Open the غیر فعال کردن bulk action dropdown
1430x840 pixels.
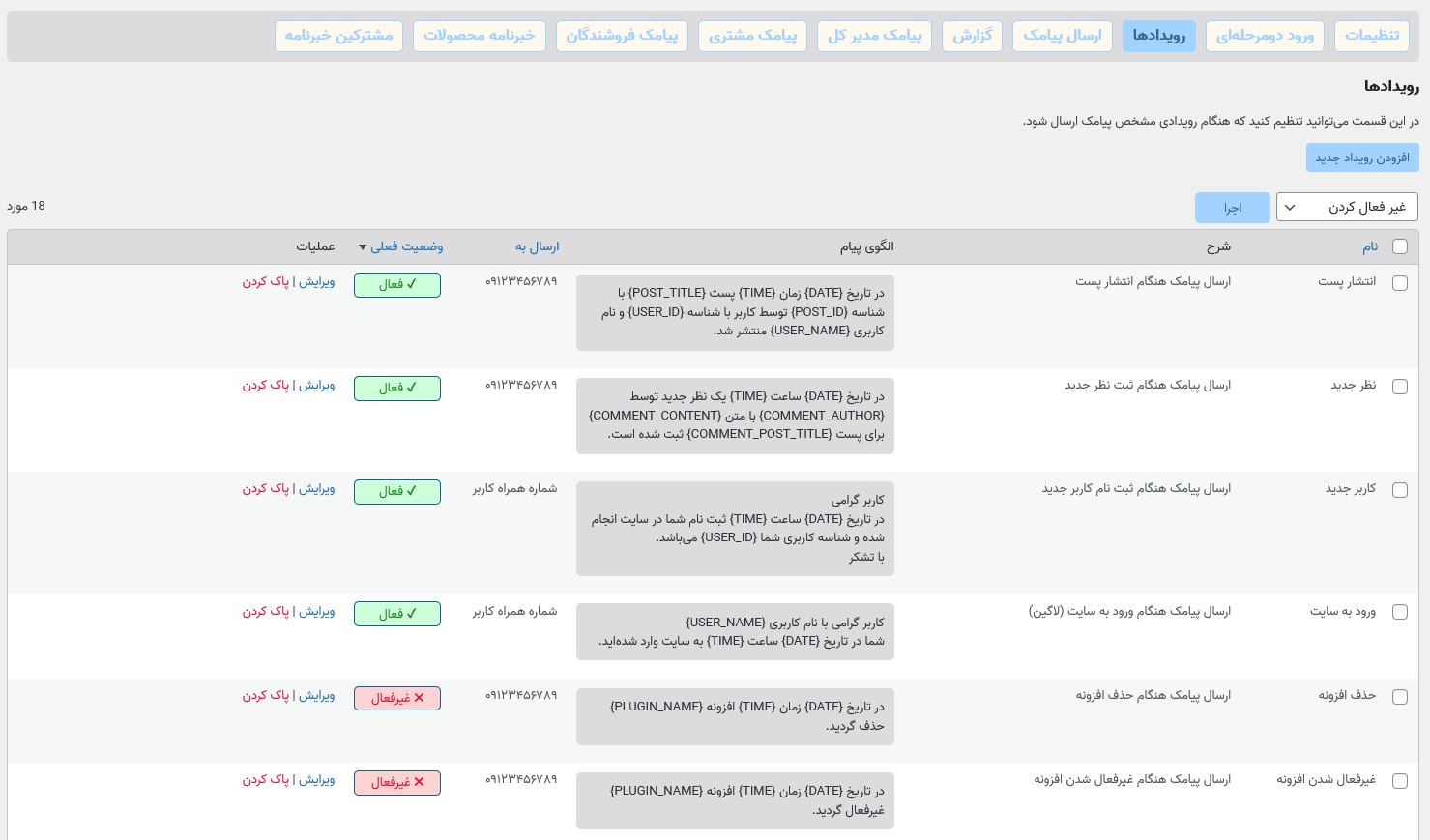1348,207
